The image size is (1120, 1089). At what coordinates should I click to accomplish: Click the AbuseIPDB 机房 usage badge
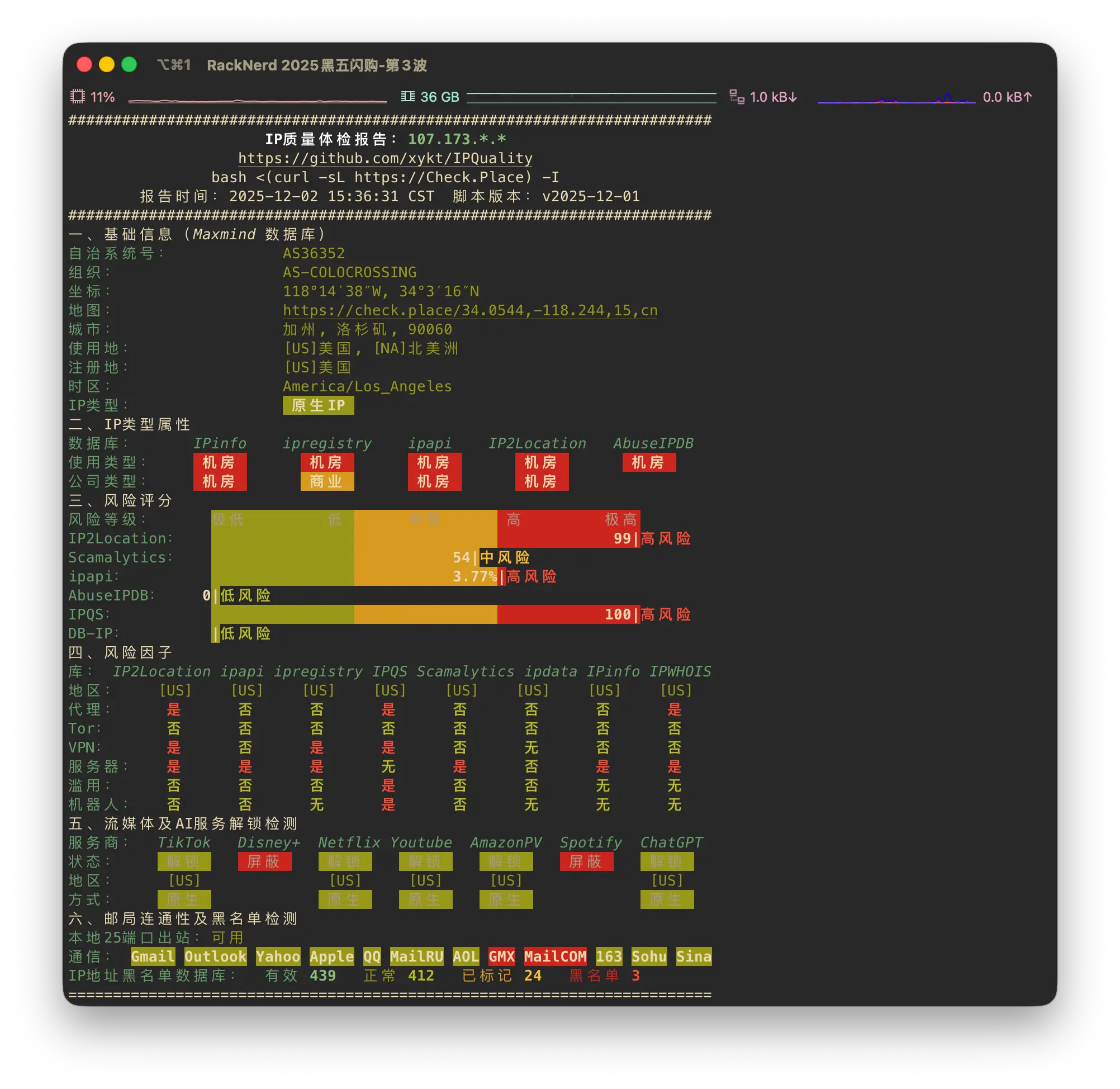[648, 463]
